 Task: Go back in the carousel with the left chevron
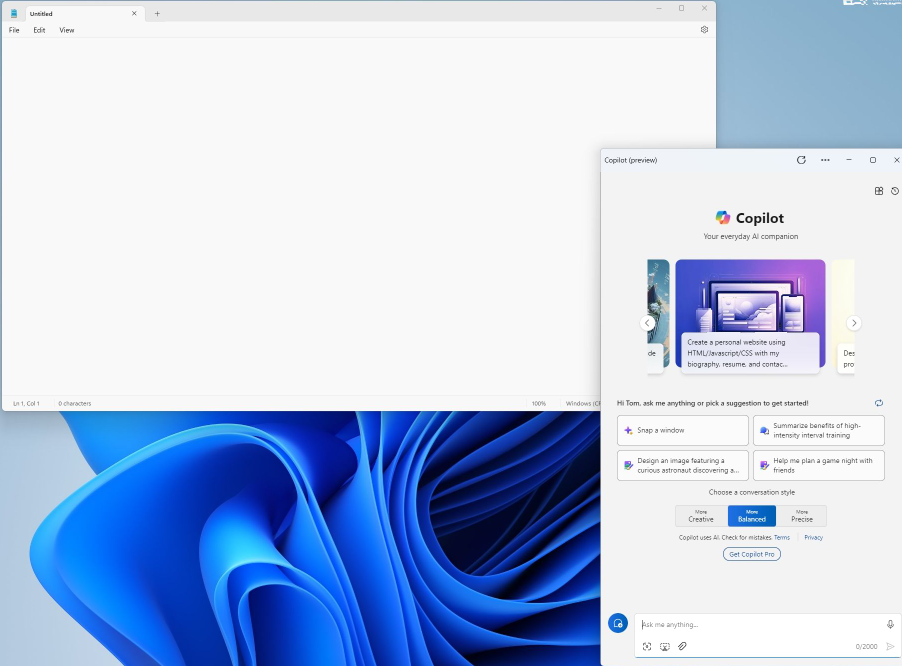point(649,323)
